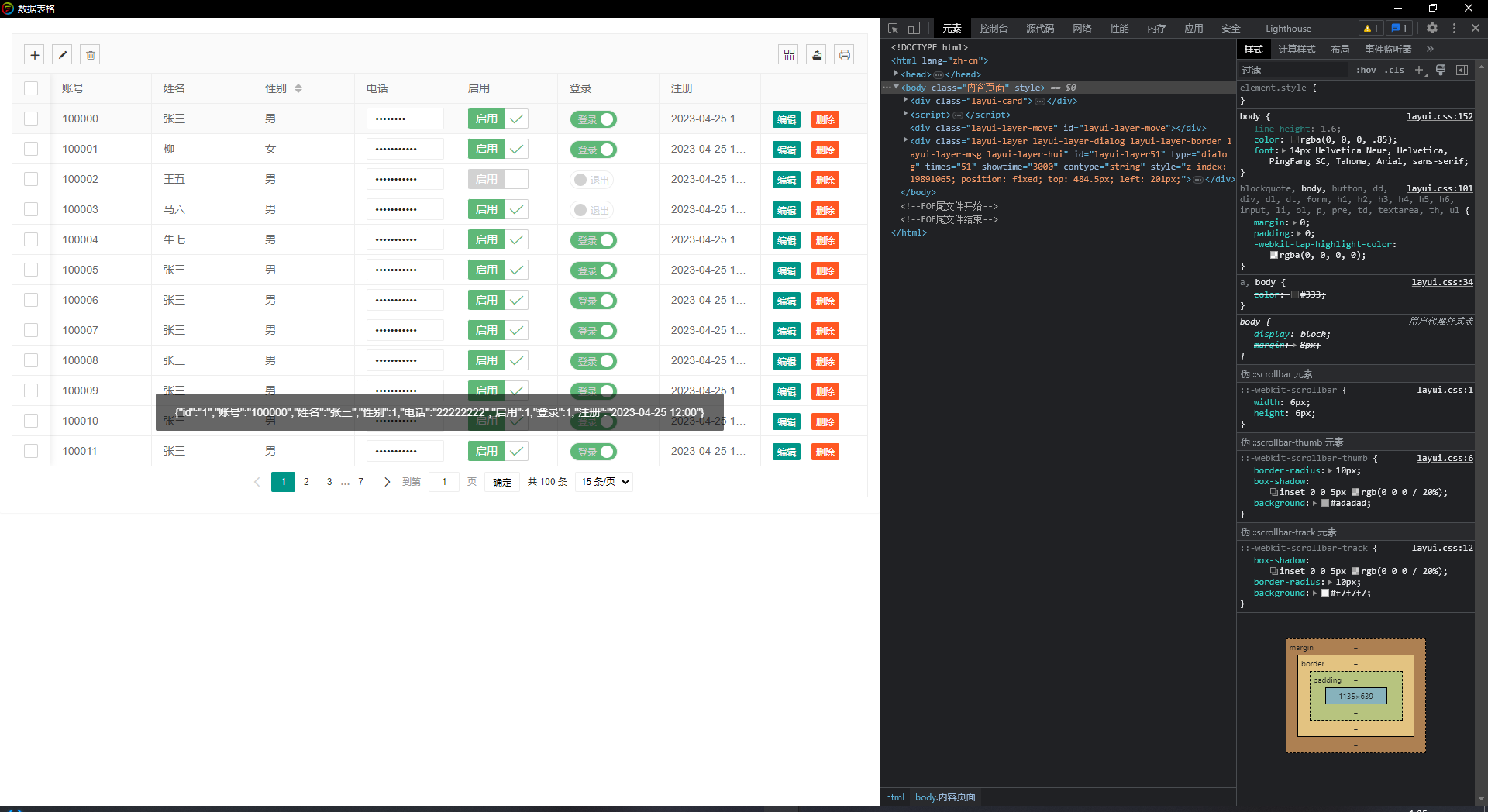Switch to 布局 pane tab
Screen dimensions: 1488x812
[x=1340, y=49]
